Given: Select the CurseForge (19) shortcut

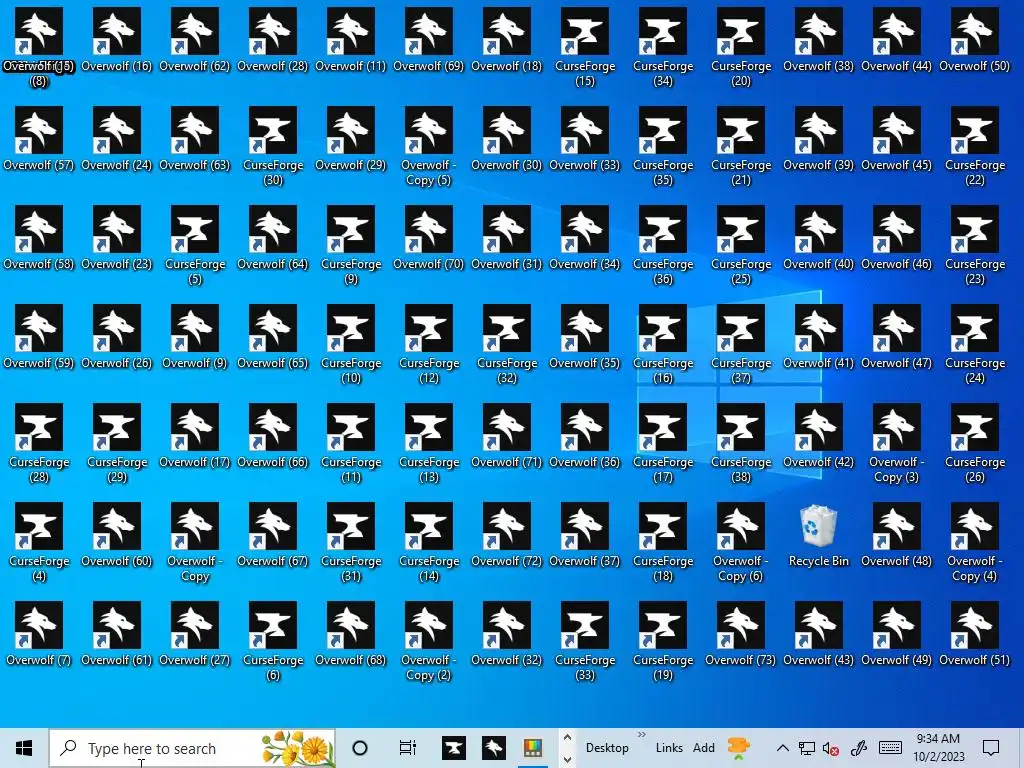Looking at the screenshot, I should tap(663, 641).
